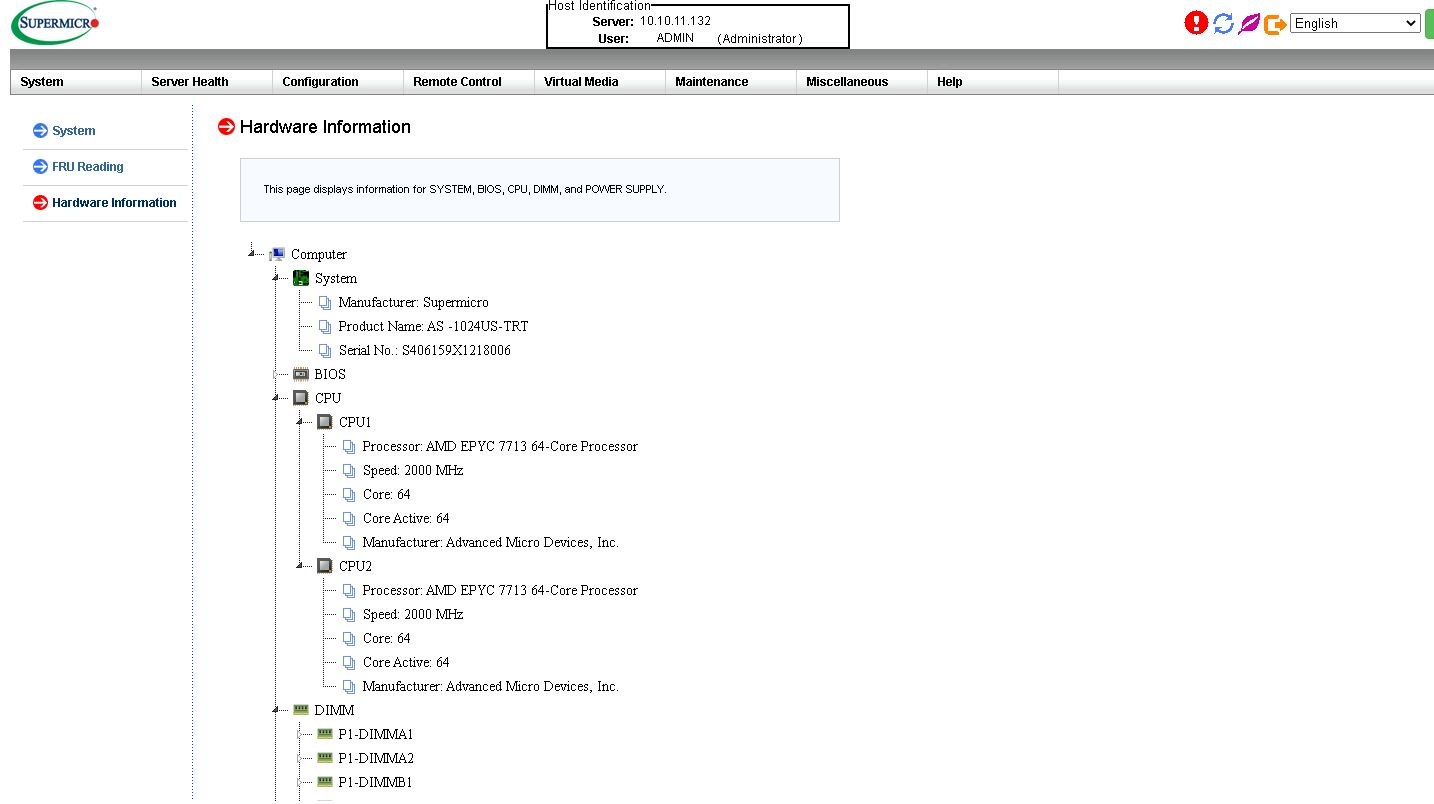
Task: Click the server IP 10.10.11.132
Action: tap(676, 20)
